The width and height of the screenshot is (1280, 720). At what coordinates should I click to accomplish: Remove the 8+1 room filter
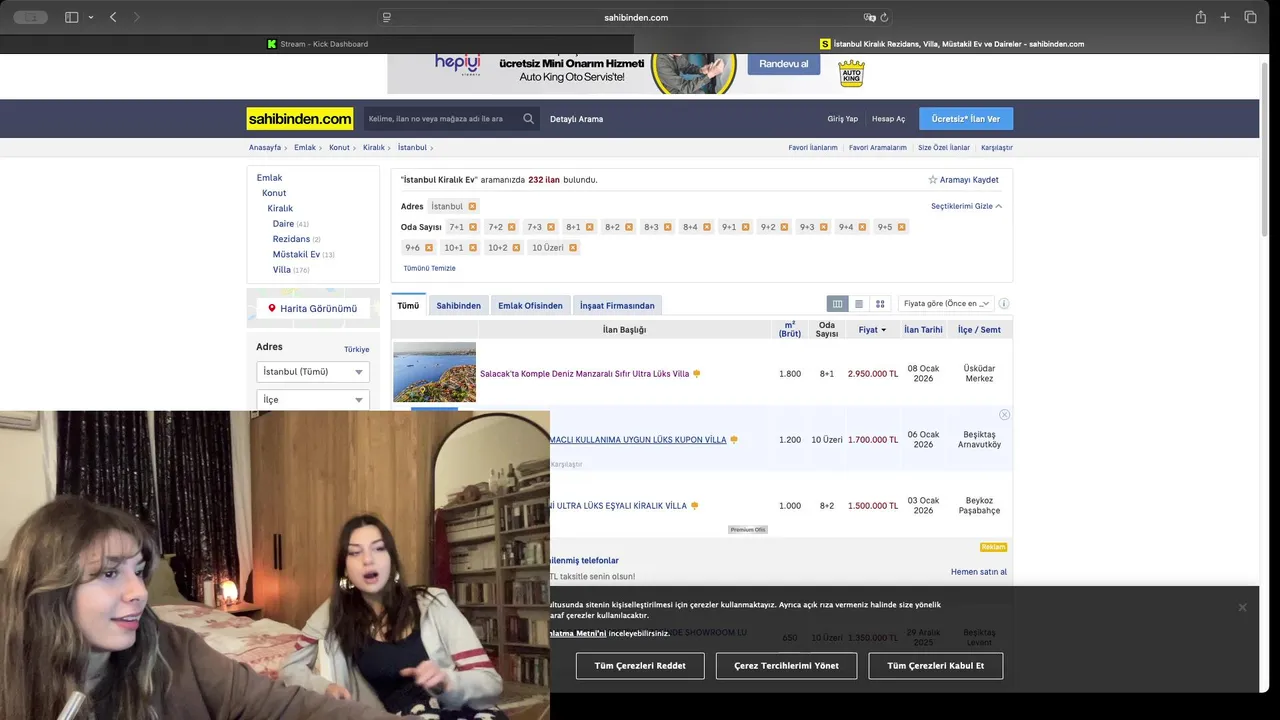pos(590,227)
